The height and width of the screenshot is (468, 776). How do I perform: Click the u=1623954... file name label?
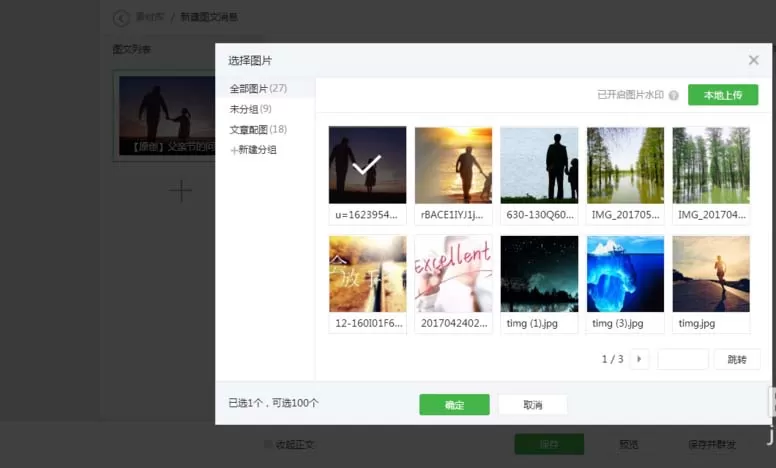366,215
